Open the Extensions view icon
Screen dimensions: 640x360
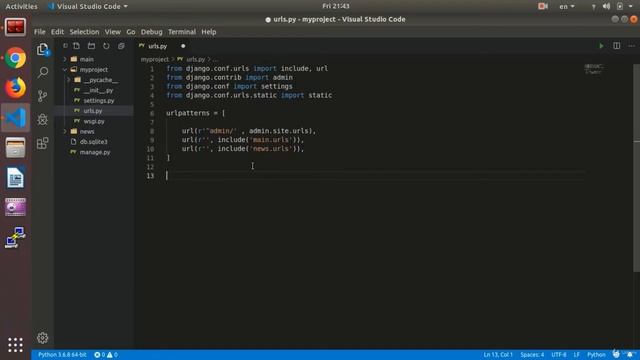42,143
